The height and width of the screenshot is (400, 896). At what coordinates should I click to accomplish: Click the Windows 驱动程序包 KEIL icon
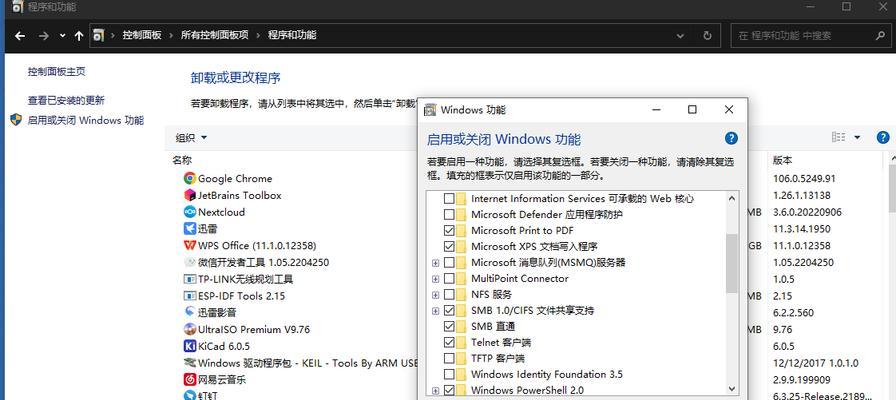click(x=190, y=363)
